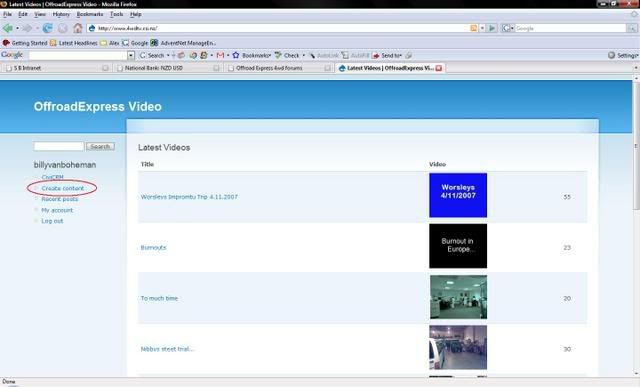Open Gmail icon in Google toolbar
Image resolution: width=640 pixels, height=387 pixels.
coord(220,55)
